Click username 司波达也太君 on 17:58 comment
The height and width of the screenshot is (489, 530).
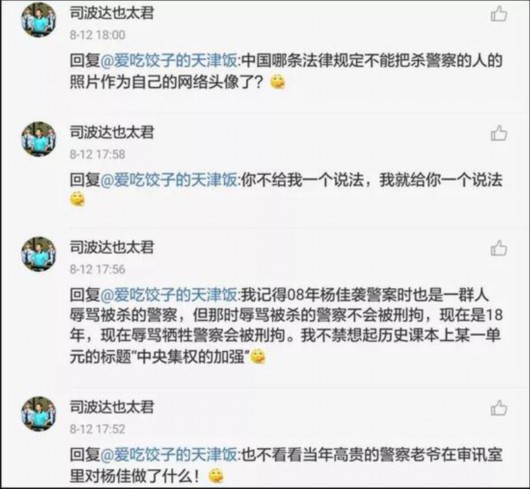[x=112, y=132]
